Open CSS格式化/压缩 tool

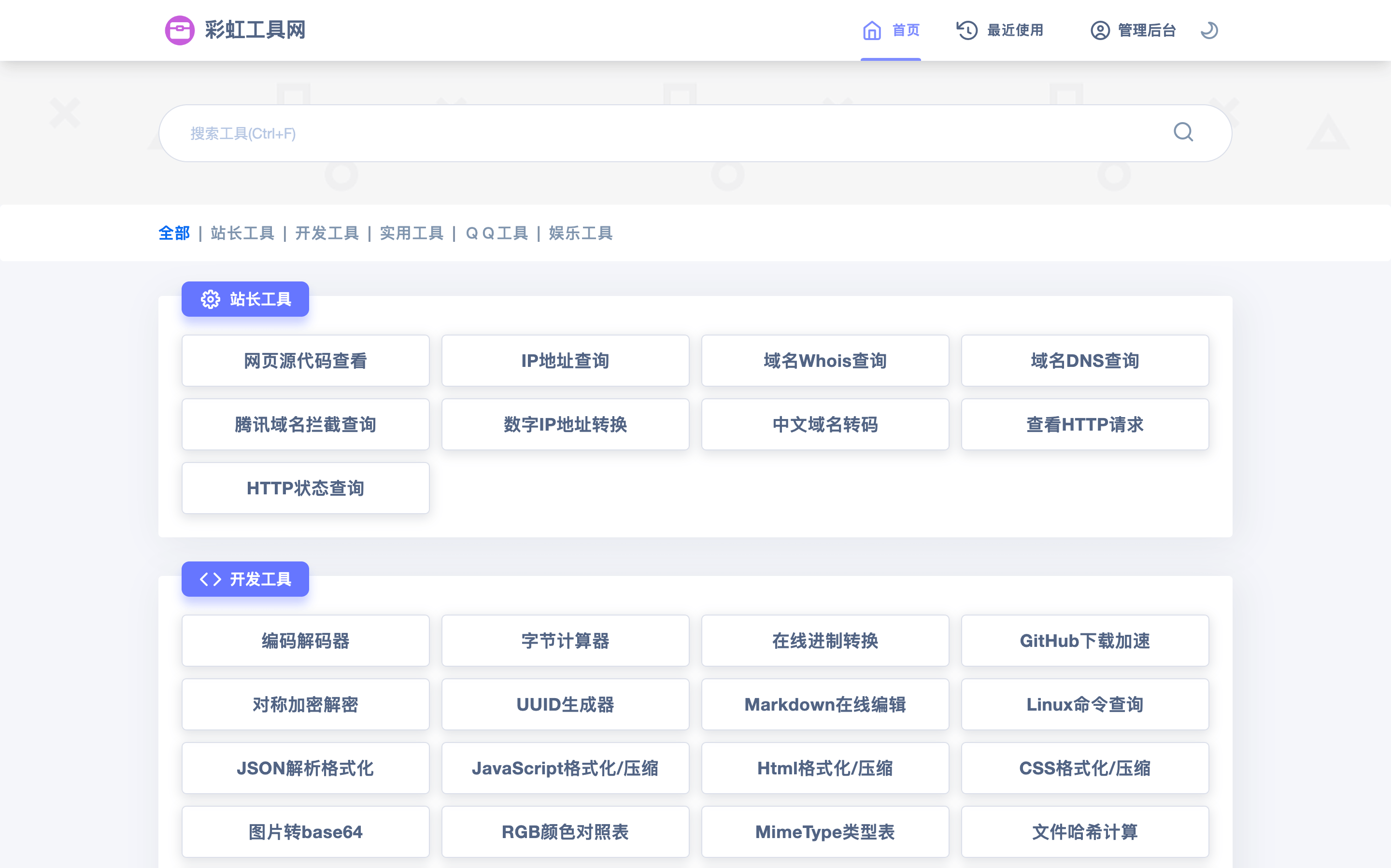tap(1085, 768)
